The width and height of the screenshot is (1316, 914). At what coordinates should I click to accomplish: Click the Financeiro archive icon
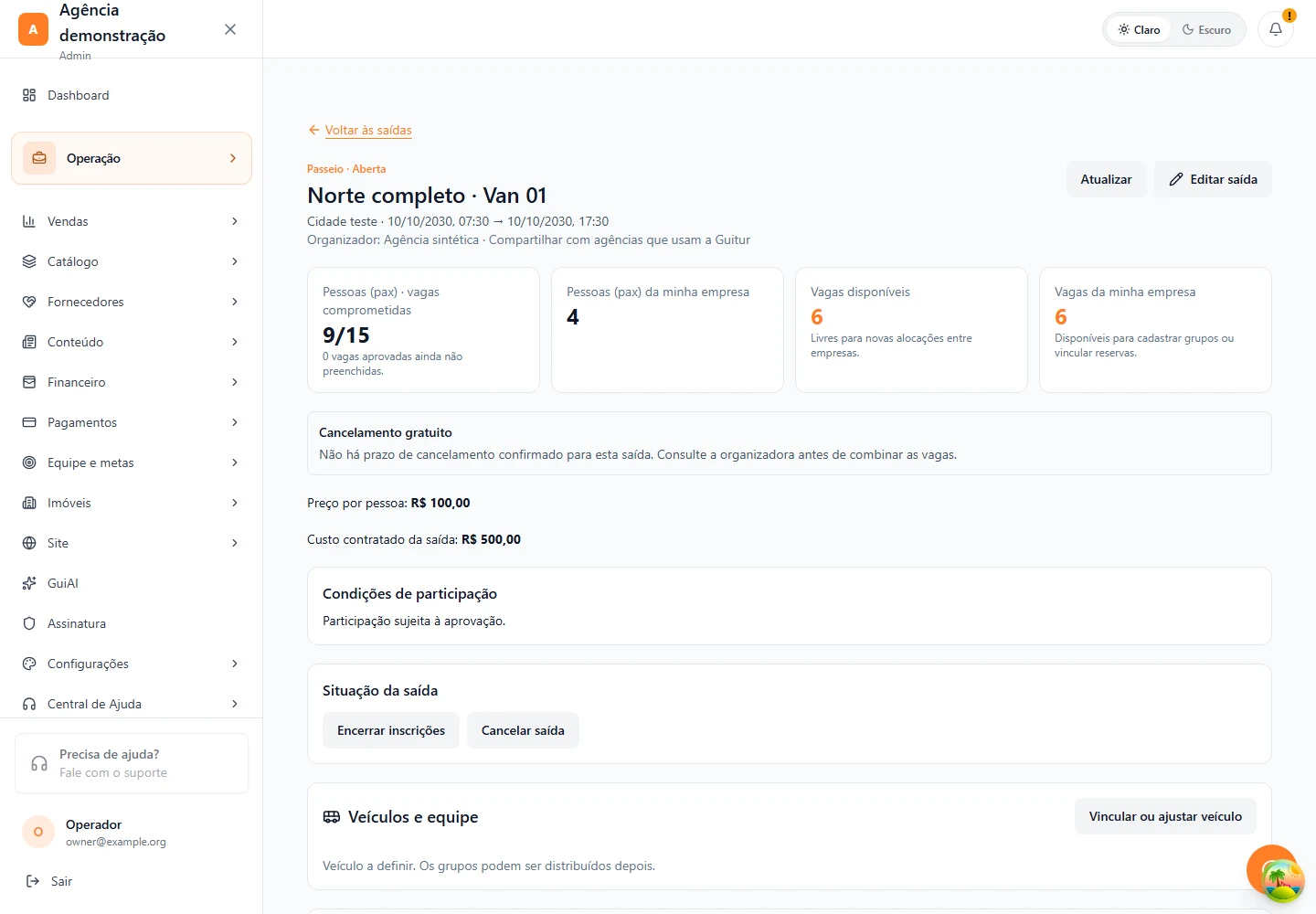tap(29, 382)
